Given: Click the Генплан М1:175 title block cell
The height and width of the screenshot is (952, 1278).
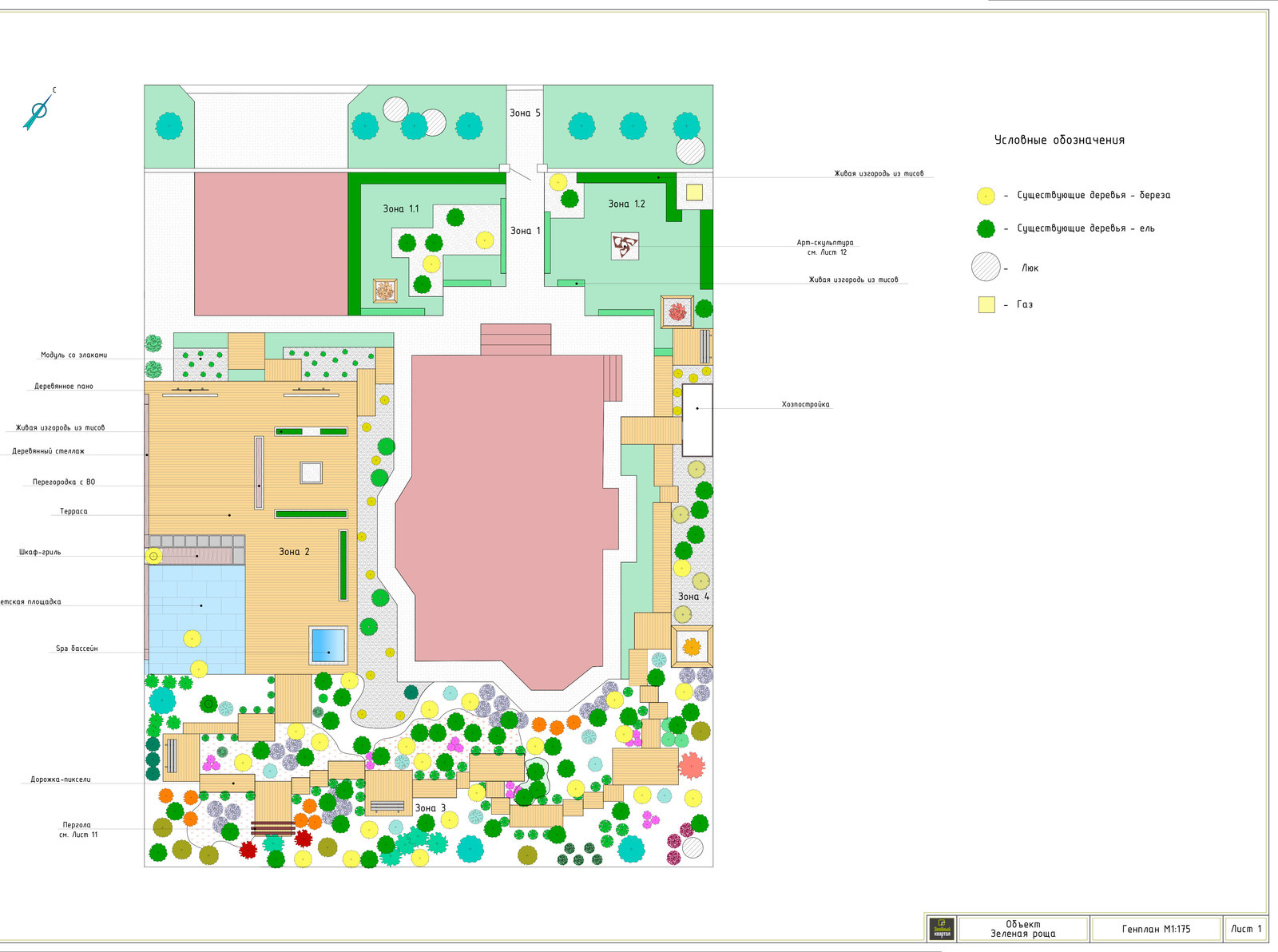Looking at the screenshot, I should click(1155, 929).
